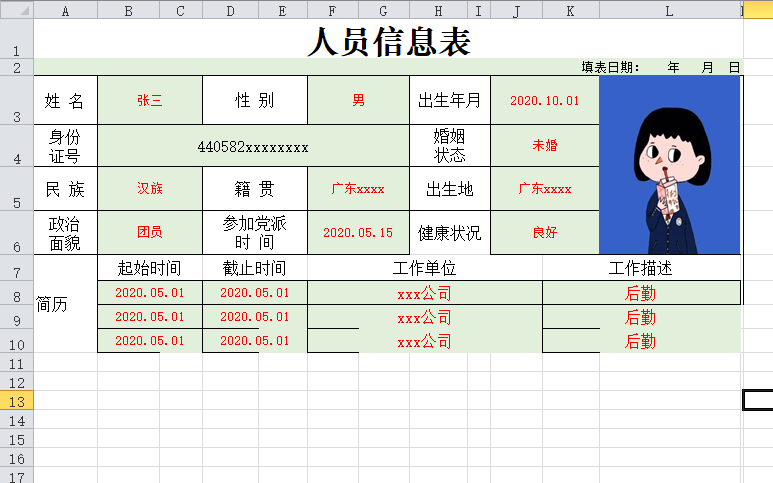Click the 参加党派时间 label cell
The height and width of the screenshot is (483, 773).
(255, 233)
